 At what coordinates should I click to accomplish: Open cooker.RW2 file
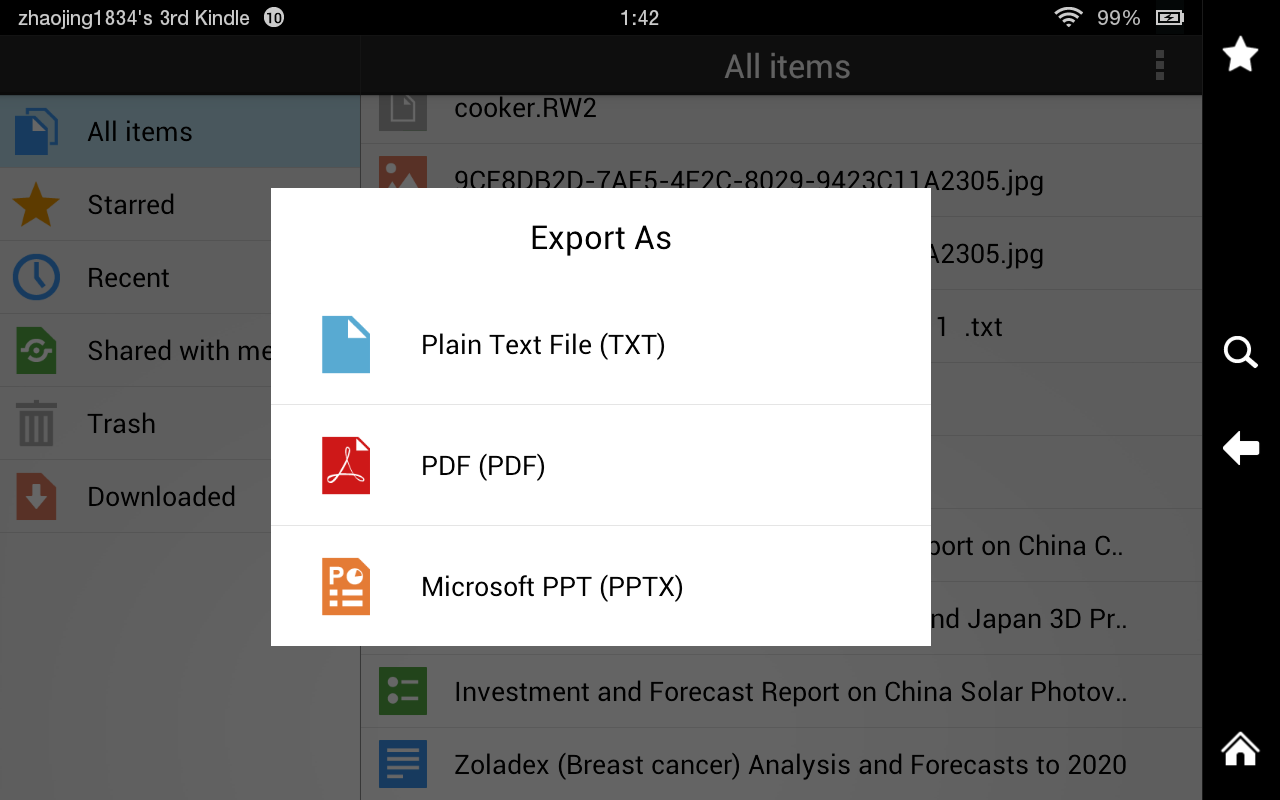tap(525, 108)
